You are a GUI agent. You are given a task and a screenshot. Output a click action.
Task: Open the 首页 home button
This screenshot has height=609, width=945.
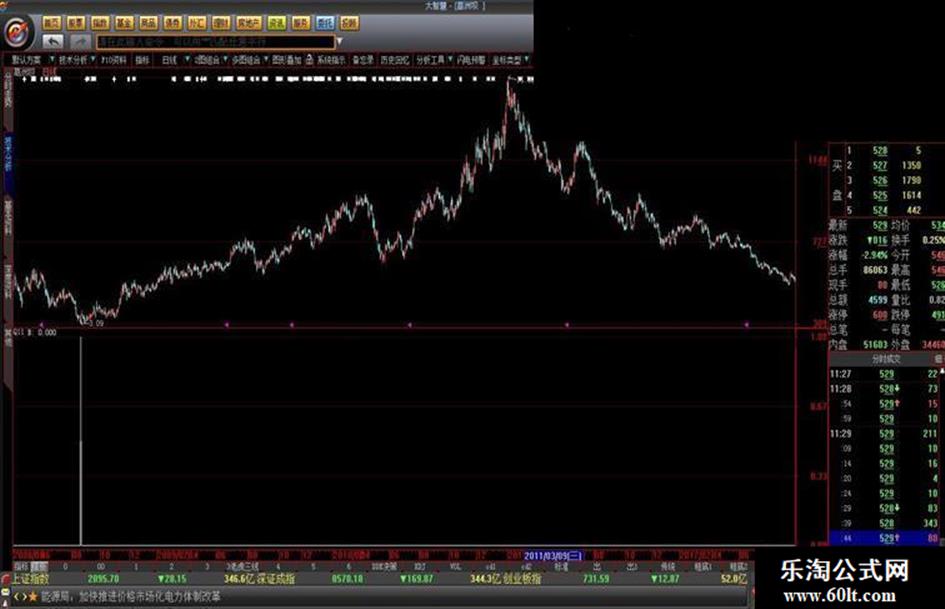52,23
